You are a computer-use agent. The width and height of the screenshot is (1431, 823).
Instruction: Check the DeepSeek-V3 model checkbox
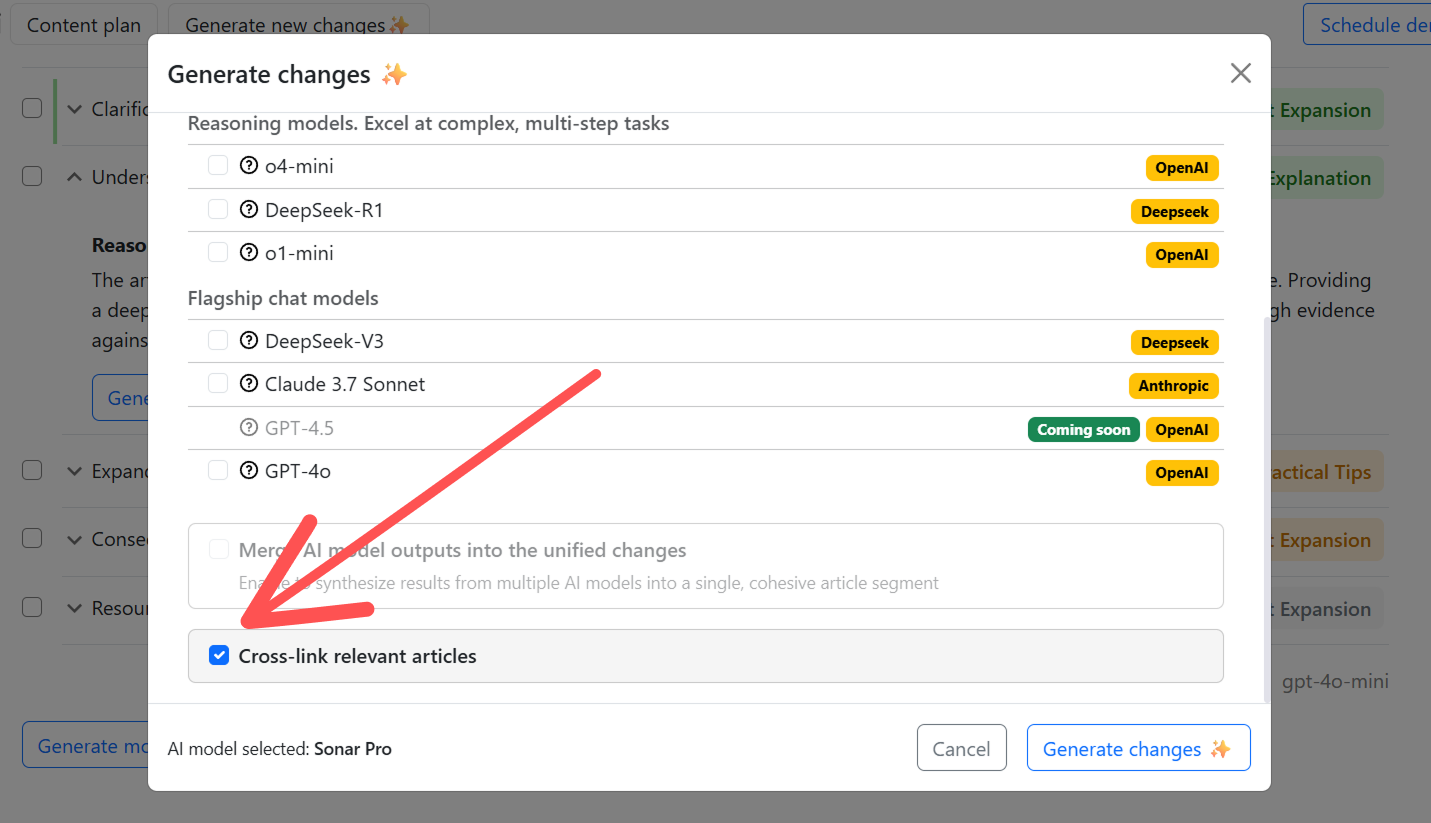coord(218,340)
